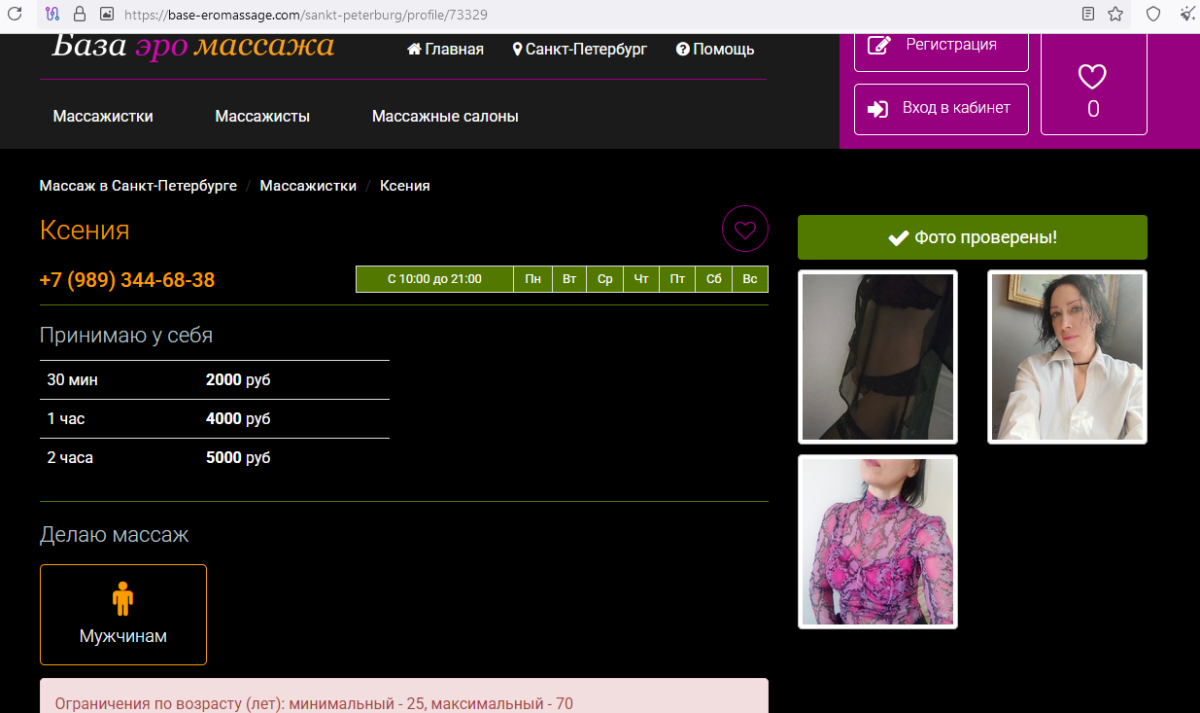
Task: Add profile to favorites via circled heart
Action: click(x=745, y=229)
